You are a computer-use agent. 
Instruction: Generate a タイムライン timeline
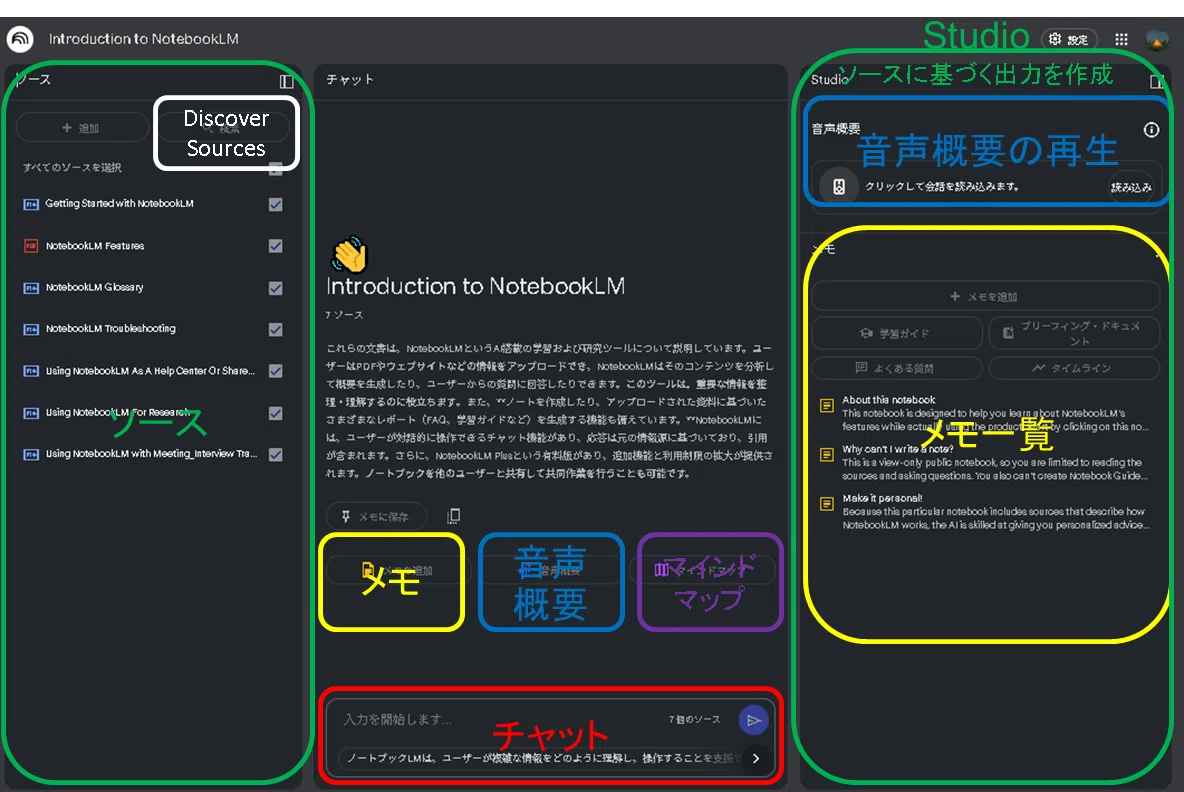click(x=1074, y=368)
